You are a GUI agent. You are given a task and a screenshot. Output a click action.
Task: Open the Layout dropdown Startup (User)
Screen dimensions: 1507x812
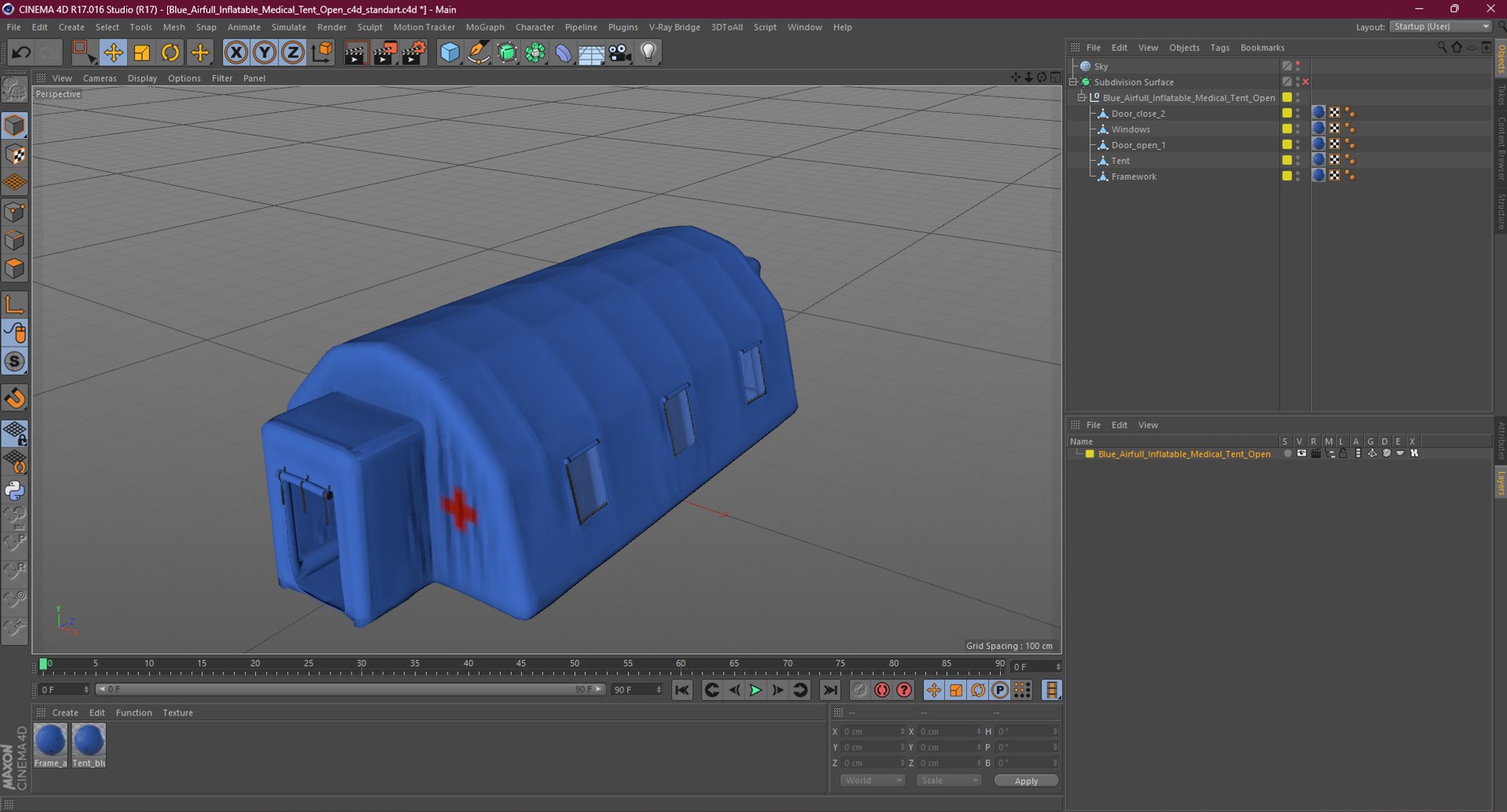1441,27
